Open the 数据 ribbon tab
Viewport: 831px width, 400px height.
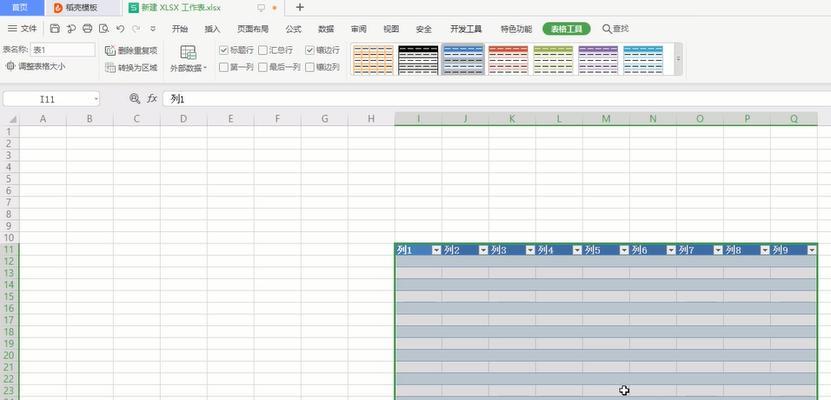pos(326,29)
